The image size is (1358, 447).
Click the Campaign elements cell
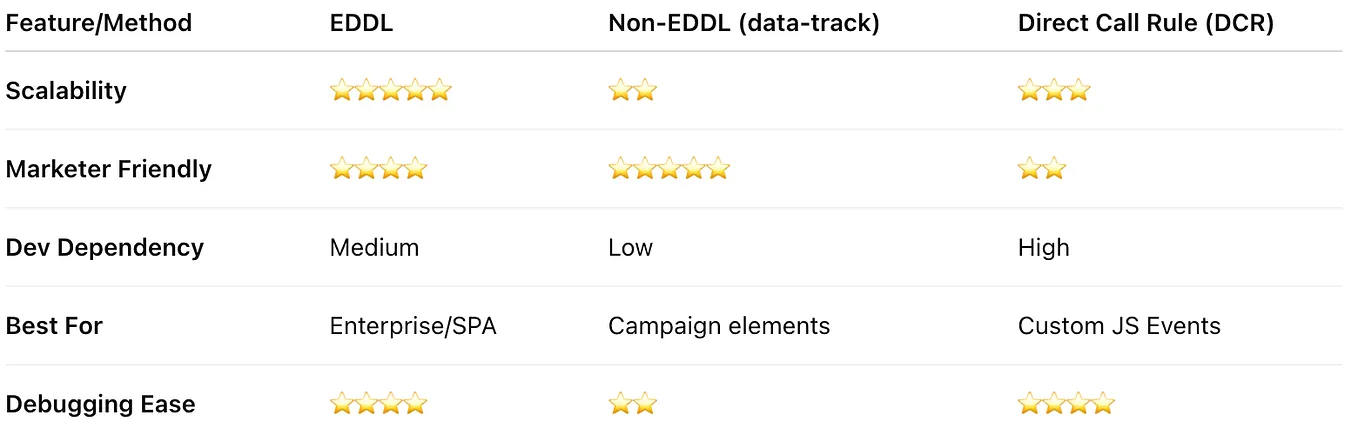click(x=719, y=326)
